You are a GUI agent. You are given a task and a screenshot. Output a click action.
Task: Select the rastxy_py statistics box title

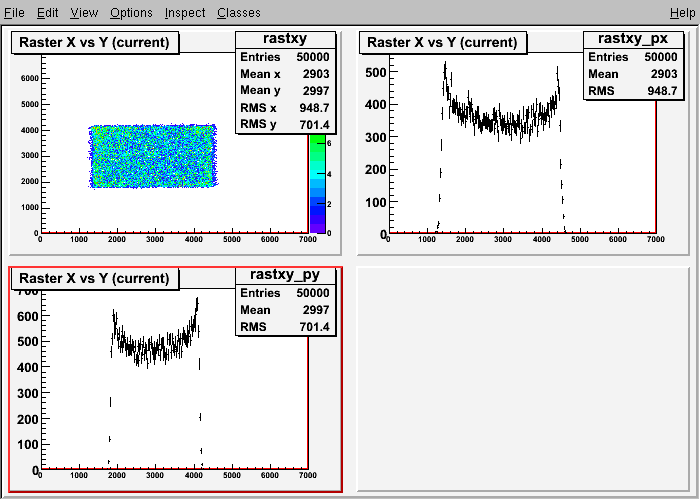click(285, 275)
